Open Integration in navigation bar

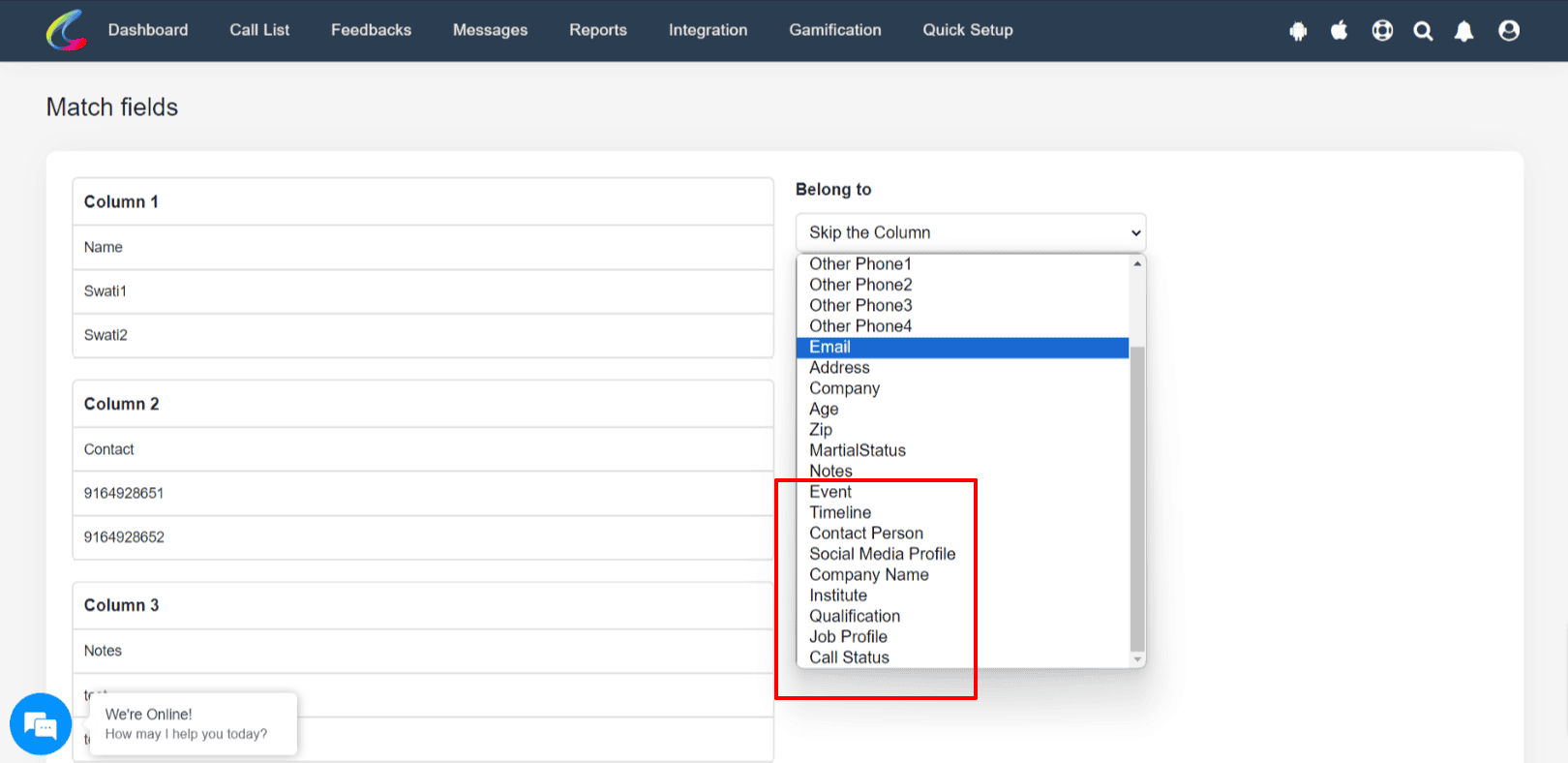pos(708,30)
